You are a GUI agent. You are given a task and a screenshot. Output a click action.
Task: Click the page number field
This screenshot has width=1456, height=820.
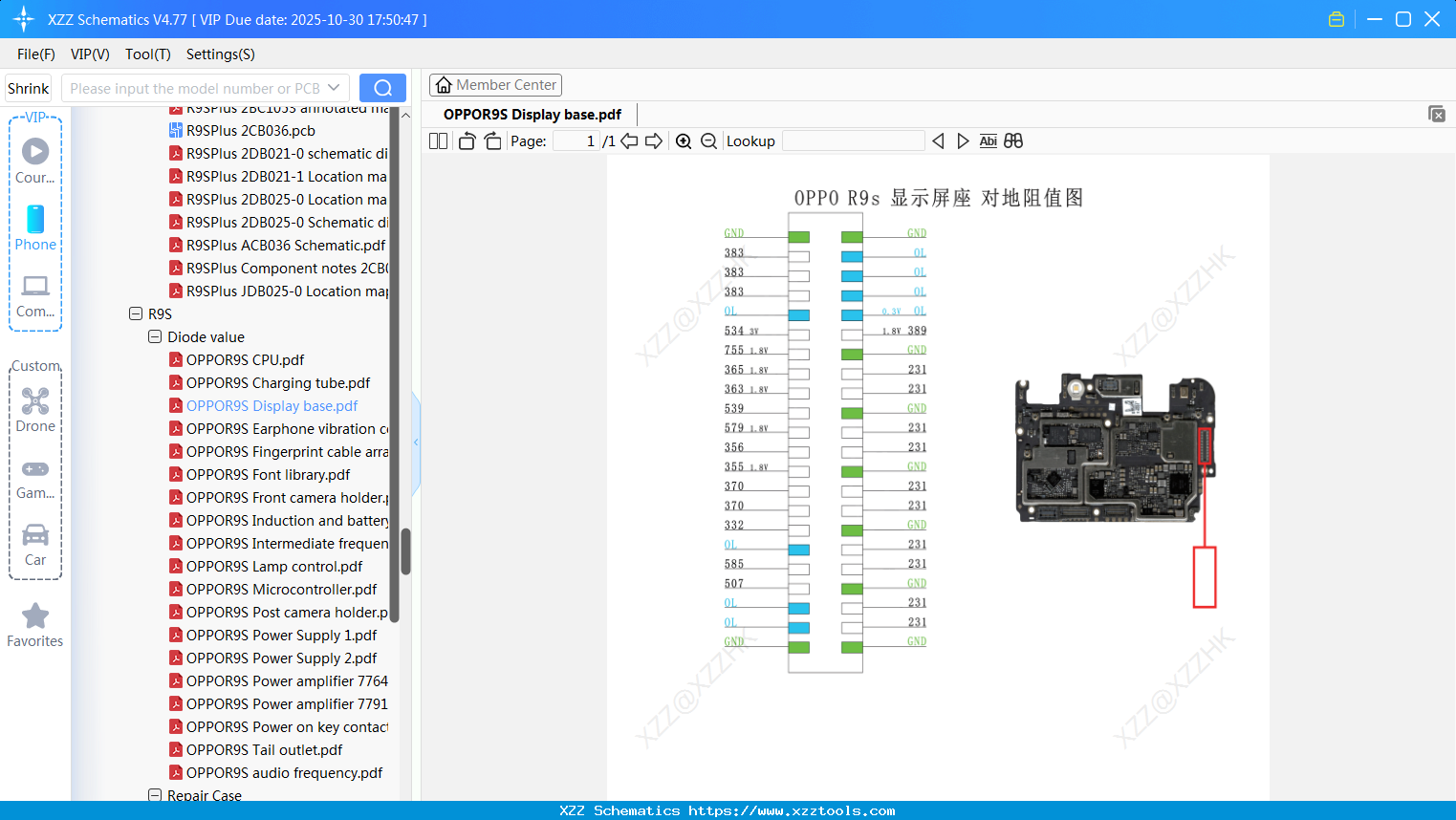[x=576, y=140]
